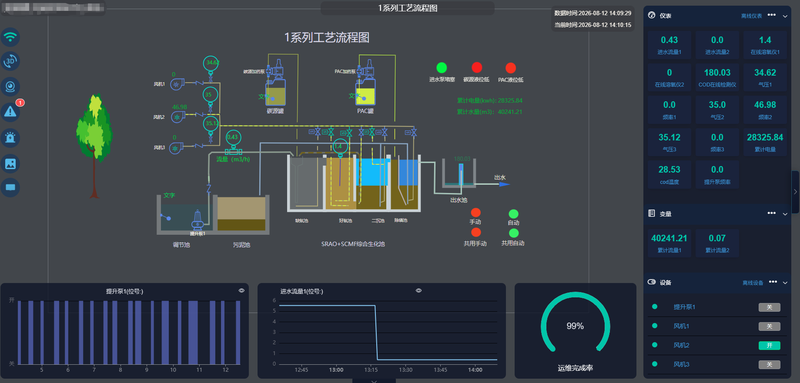
Task: Toggle the 风机2 switch currently 开
Action: pos(769,345)
